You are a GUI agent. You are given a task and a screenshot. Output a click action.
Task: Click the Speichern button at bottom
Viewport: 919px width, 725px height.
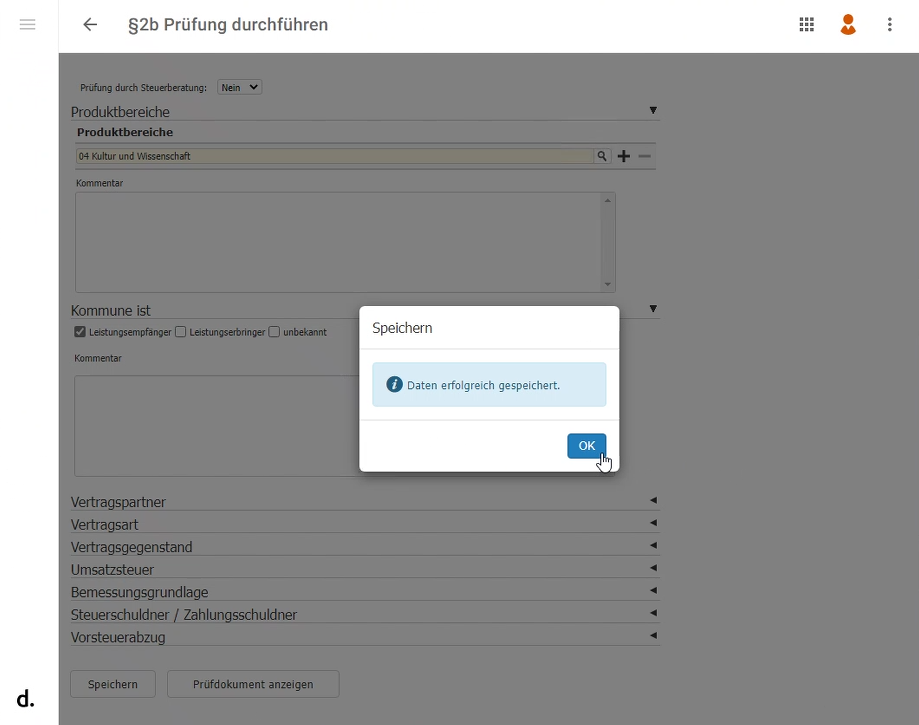pos(112,684)
